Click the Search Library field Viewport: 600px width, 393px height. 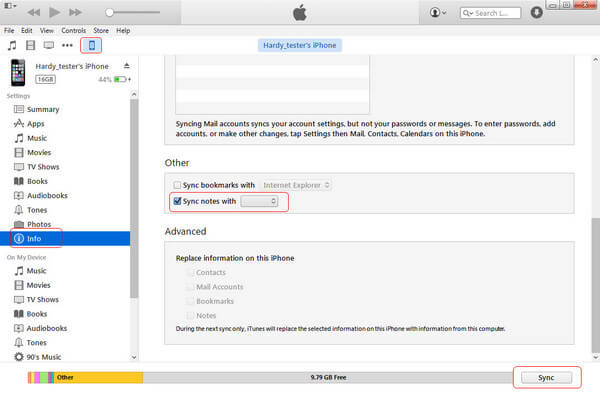(490, 13)
